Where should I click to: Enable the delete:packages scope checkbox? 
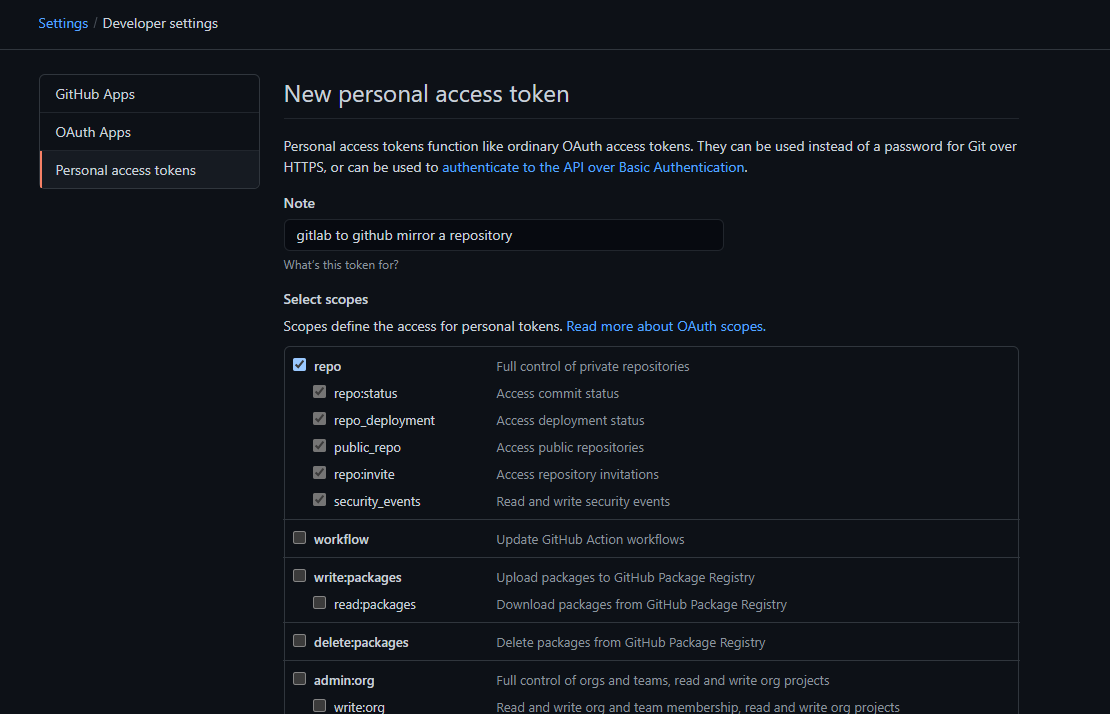[x=299, y=641]
